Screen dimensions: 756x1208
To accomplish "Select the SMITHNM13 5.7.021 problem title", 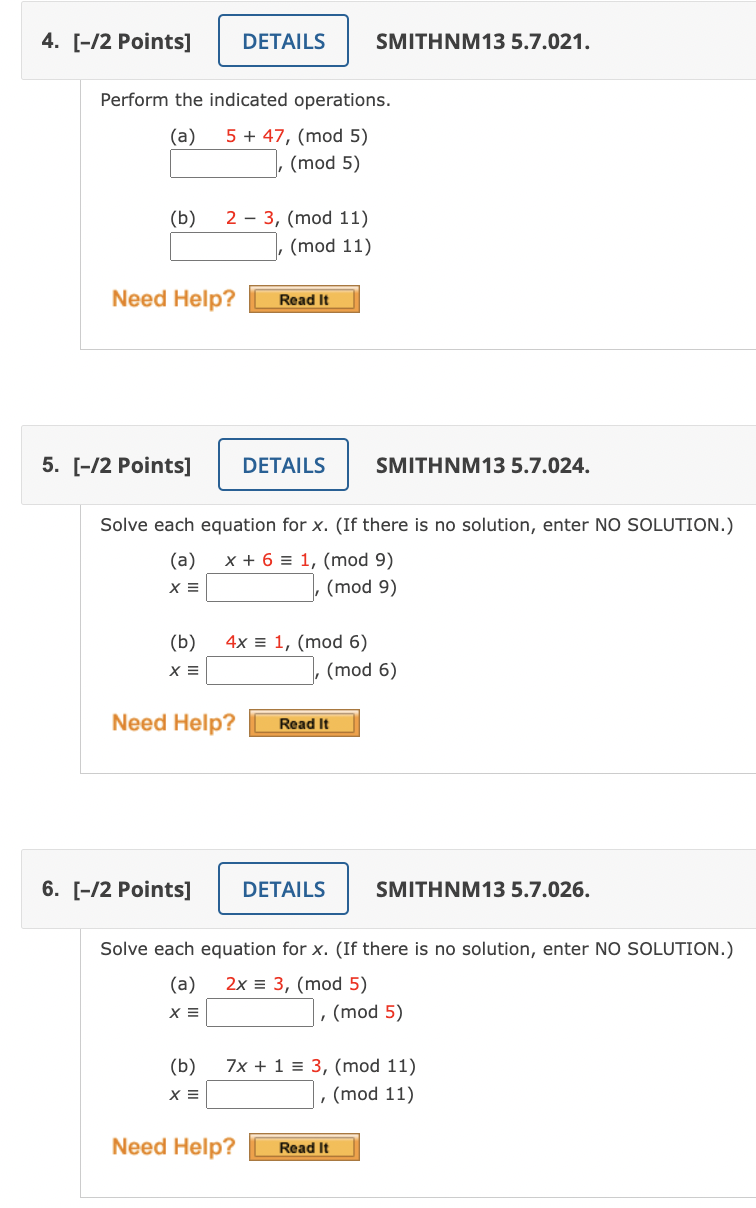I will [483, 41].
